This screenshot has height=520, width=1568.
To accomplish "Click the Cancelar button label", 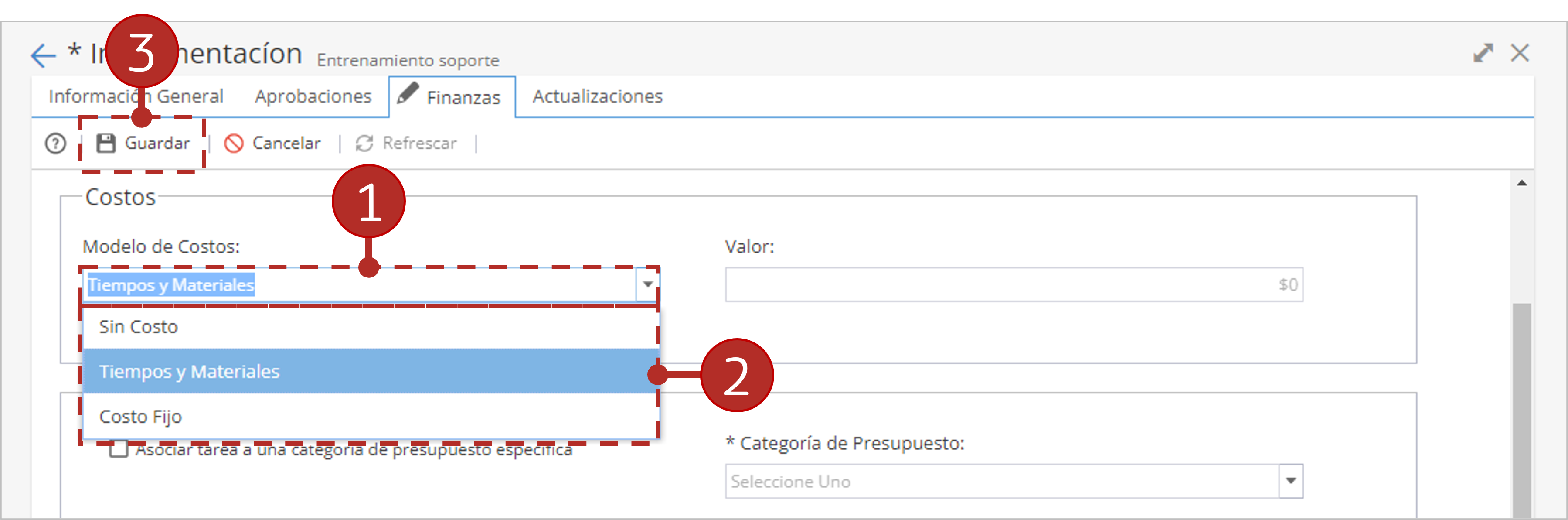I will click(x=286, y=143).
